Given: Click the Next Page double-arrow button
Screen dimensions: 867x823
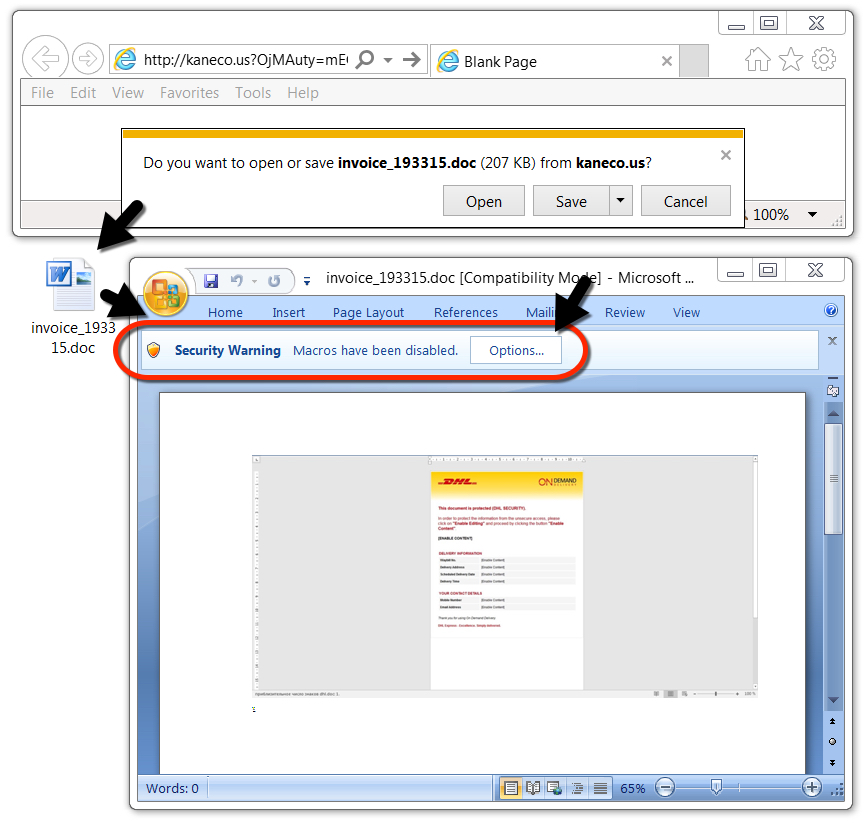Looking at the screenshot, I should click(x=833, y=763).
